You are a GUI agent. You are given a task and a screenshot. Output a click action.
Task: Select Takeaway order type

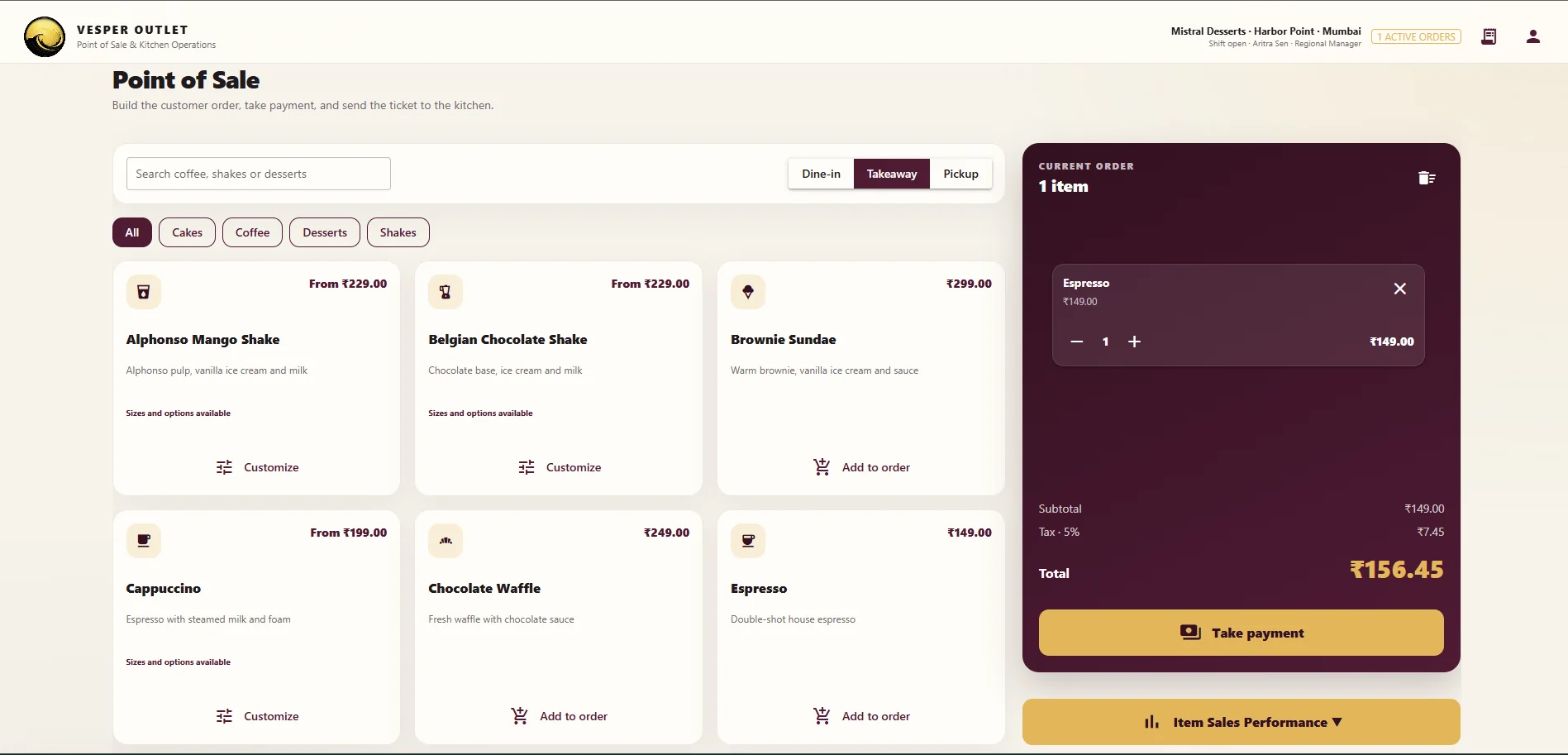point(892,174)
